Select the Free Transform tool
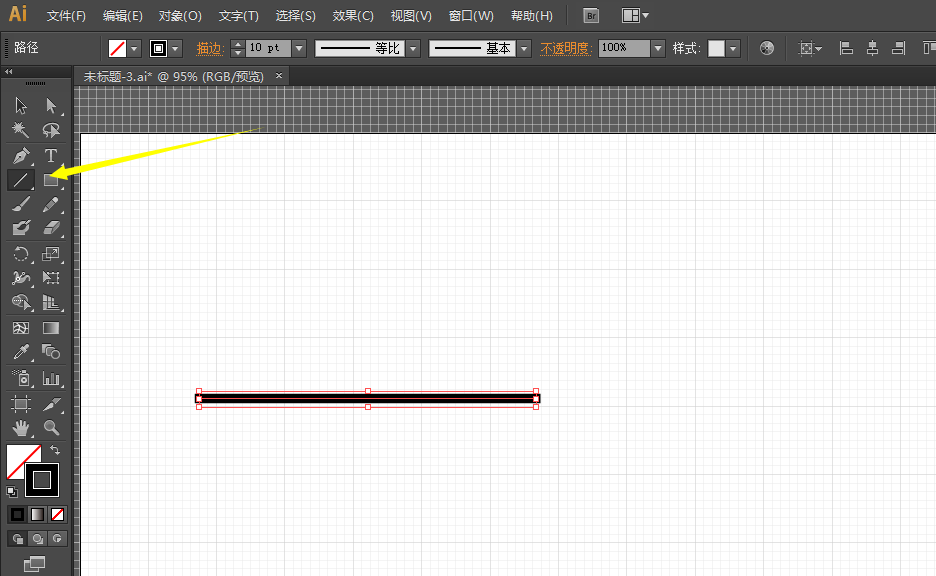Screen dimensions: 936x576 click(51, 278)
